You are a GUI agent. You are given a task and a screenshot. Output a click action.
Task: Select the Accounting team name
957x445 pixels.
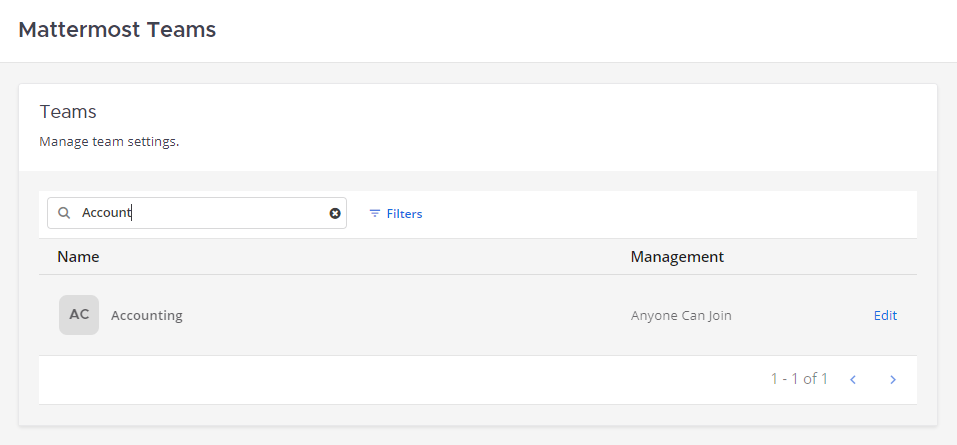(x=146, y=315)
